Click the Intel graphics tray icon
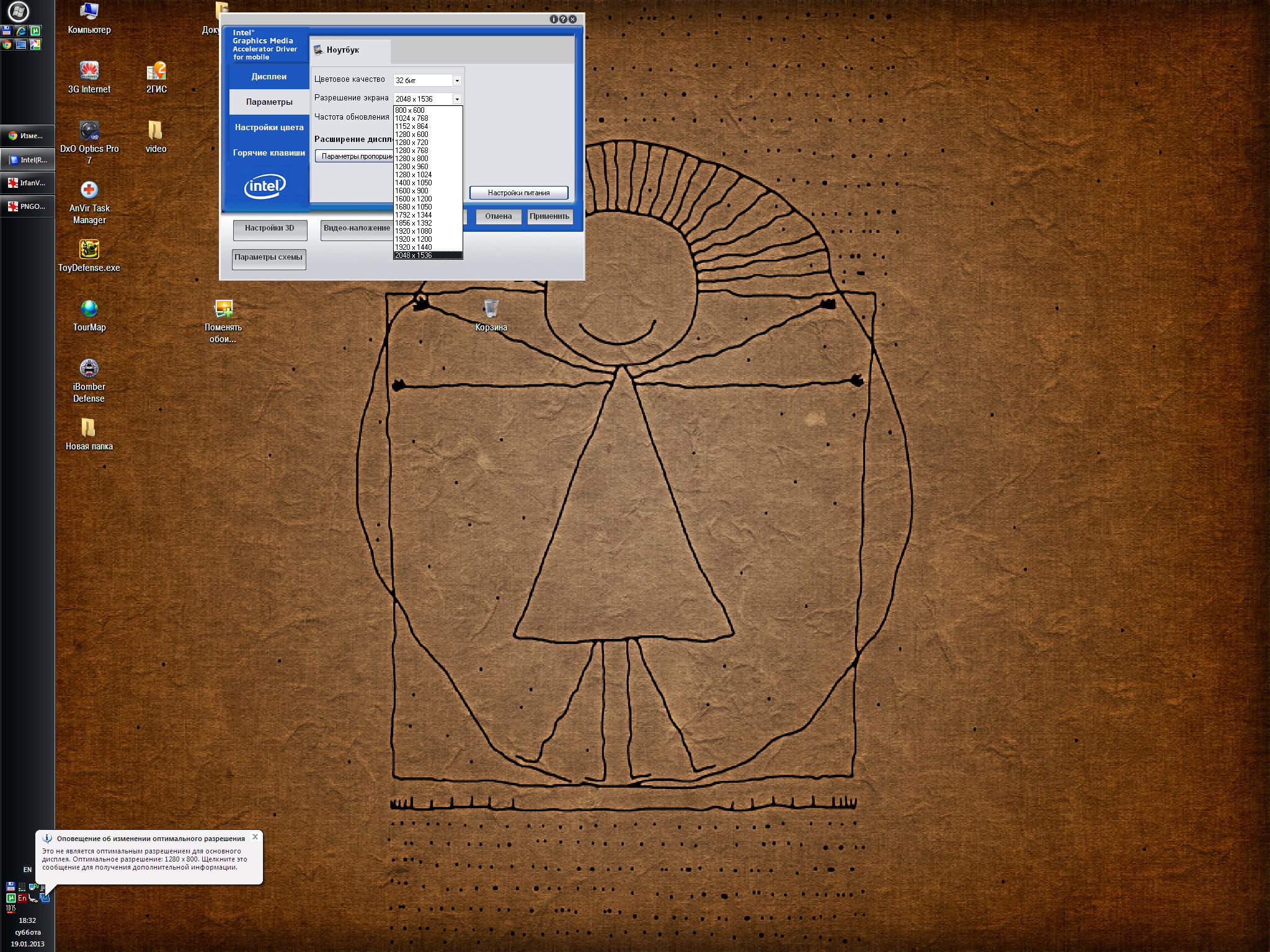 (45, 897)
